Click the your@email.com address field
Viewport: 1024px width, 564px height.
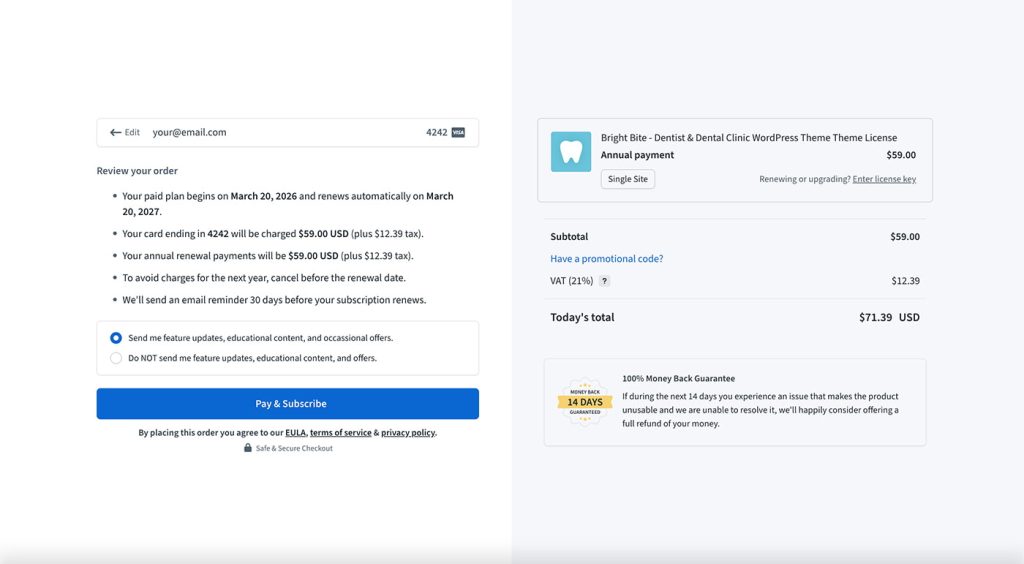[189, 132]
